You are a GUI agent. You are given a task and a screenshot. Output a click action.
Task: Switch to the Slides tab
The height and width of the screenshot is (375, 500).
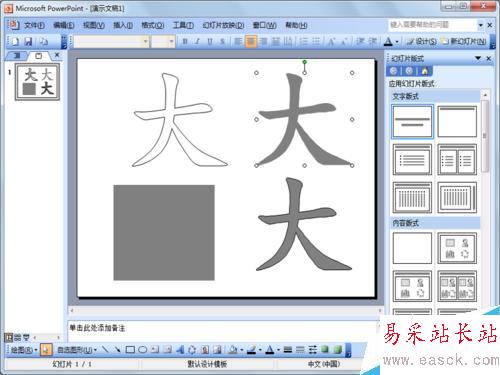point(39,56)
